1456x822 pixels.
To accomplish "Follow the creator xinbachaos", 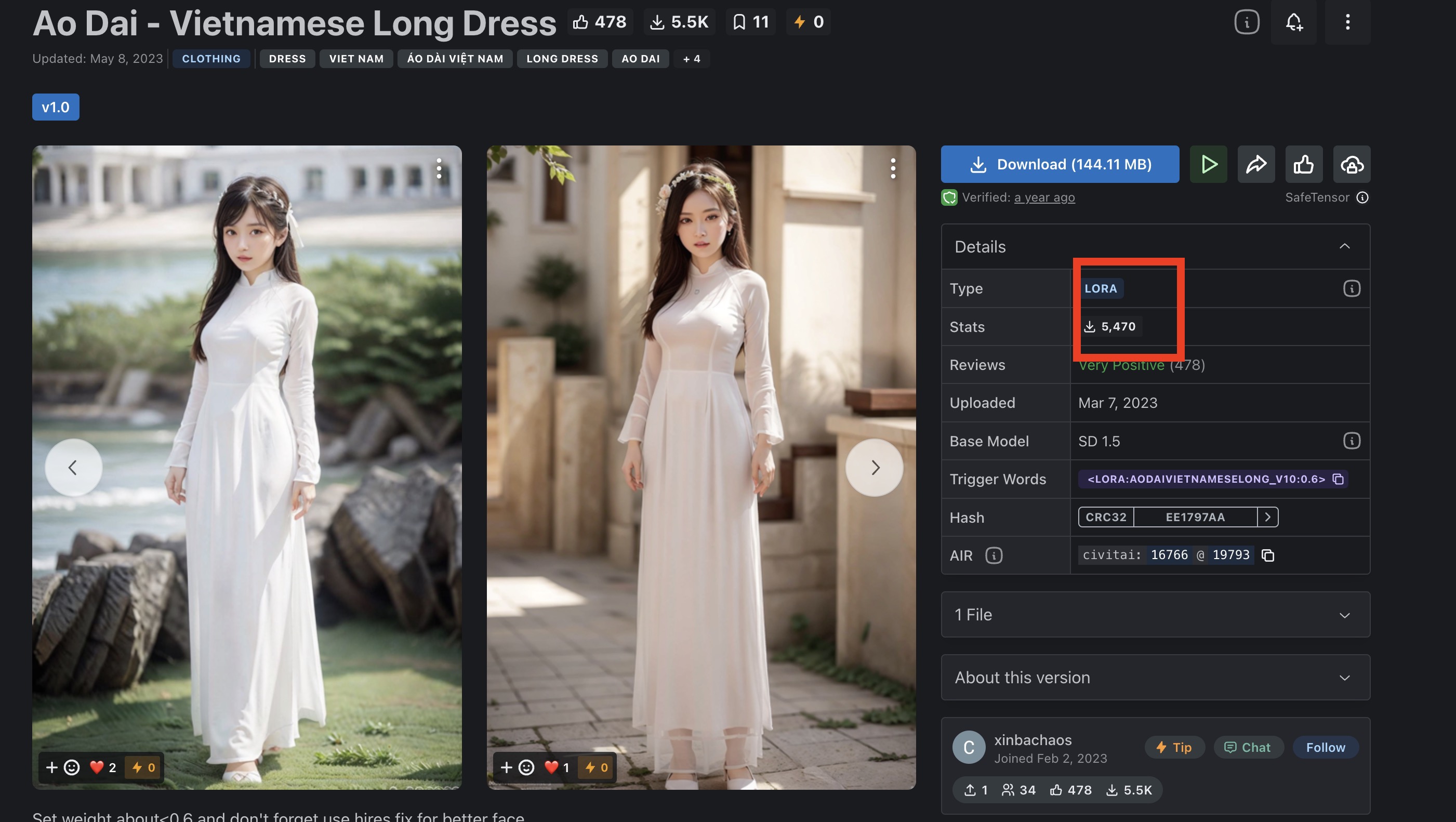I will pyautogui.click(x=1325, y=747).
